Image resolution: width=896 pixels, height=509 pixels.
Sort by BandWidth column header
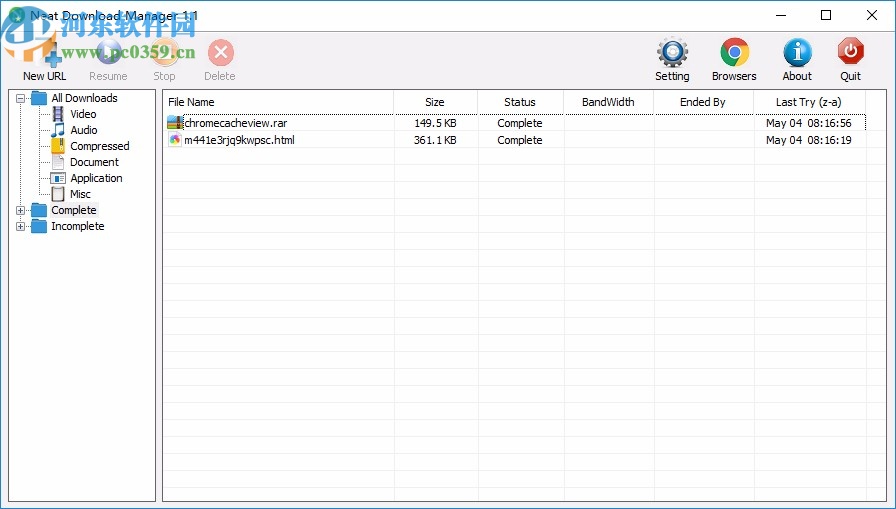[609, 102]
